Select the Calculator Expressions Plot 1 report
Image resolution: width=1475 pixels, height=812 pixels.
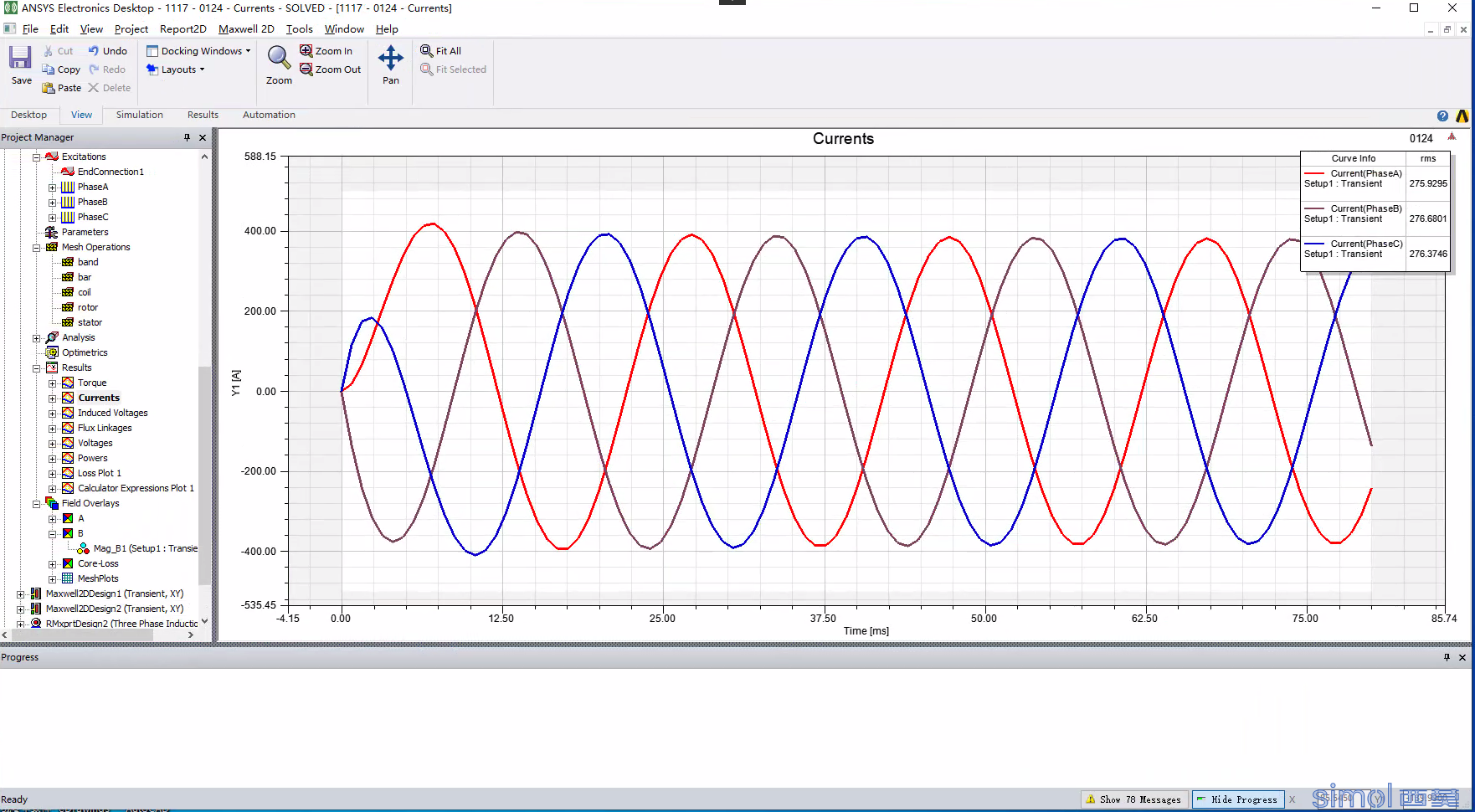(x=136, y=488)
